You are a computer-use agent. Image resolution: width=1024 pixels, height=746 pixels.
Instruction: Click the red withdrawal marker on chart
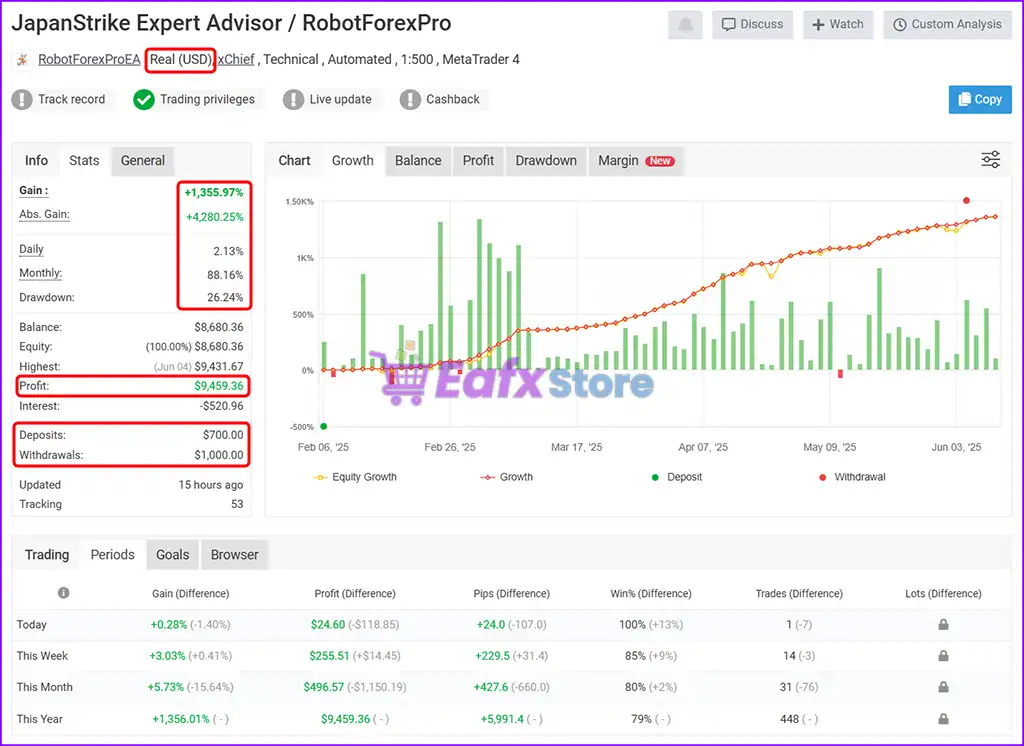tap(966, 201)
